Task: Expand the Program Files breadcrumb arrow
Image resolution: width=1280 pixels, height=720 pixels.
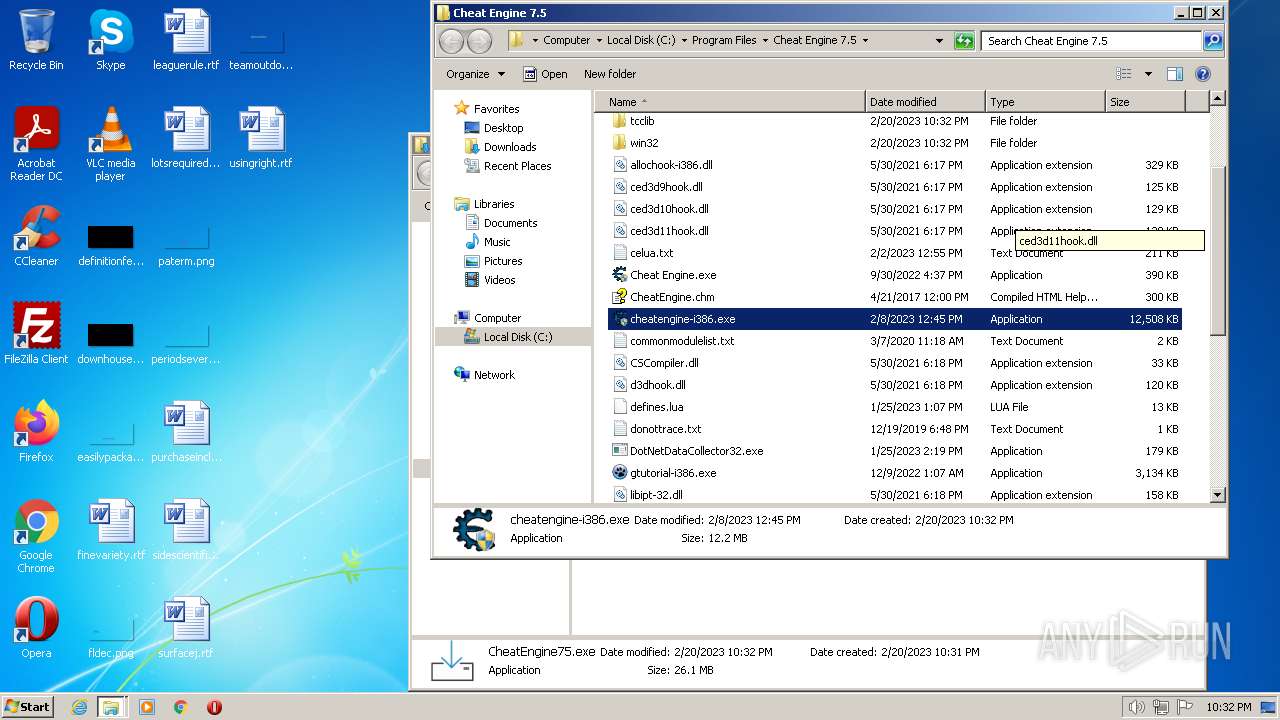Action: click(764, 41)
